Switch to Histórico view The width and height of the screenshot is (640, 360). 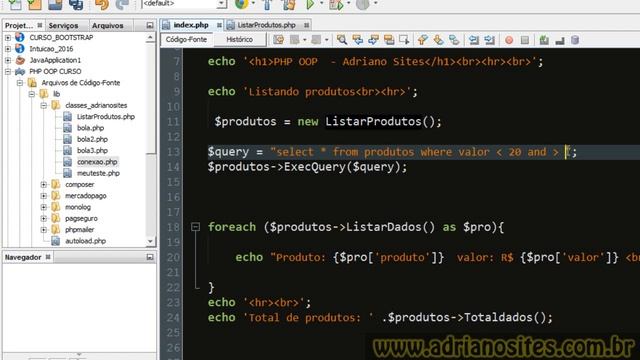240,40
